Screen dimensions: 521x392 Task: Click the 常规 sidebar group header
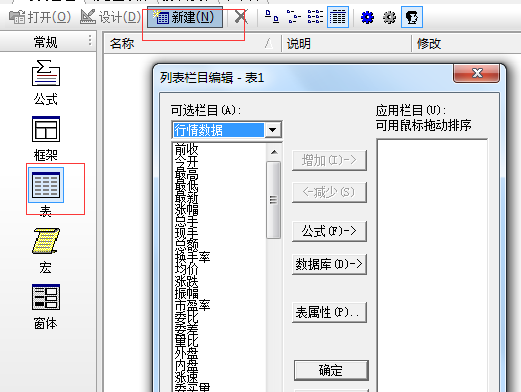coord(45,42)
